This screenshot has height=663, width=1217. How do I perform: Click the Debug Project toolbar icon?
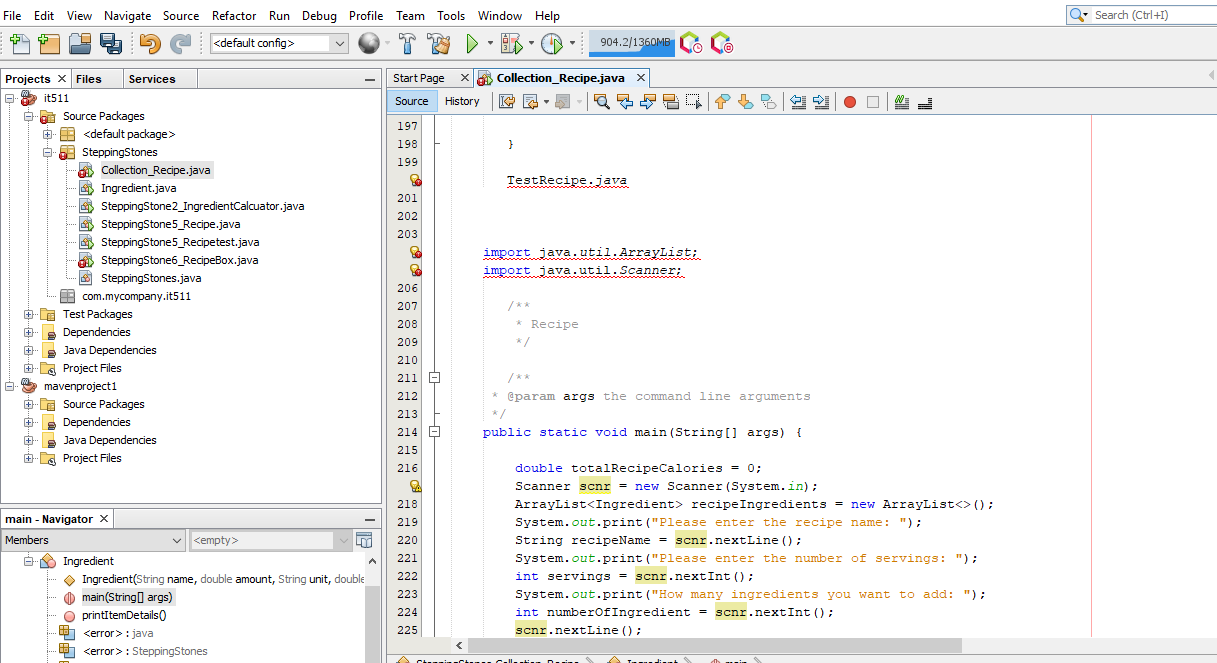coord(512,44)
